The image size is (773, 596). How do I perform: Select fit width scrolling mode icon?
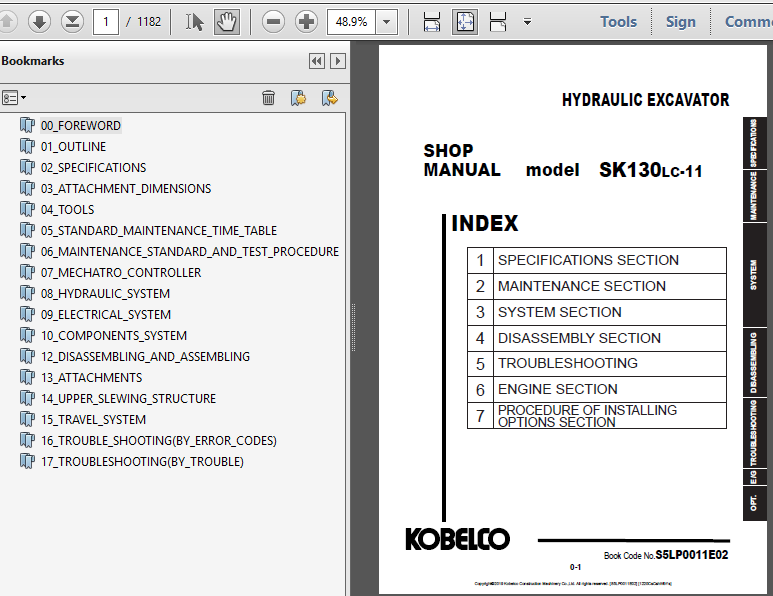tap(432, 22)
